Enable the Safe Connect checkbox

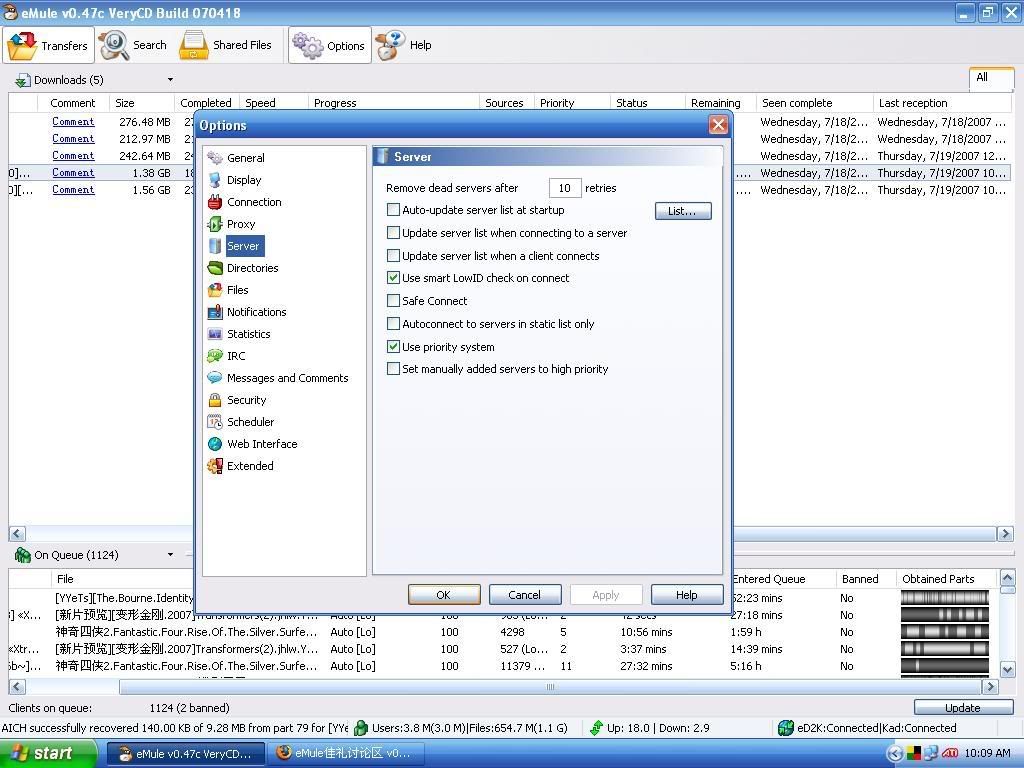click(393, 300)
